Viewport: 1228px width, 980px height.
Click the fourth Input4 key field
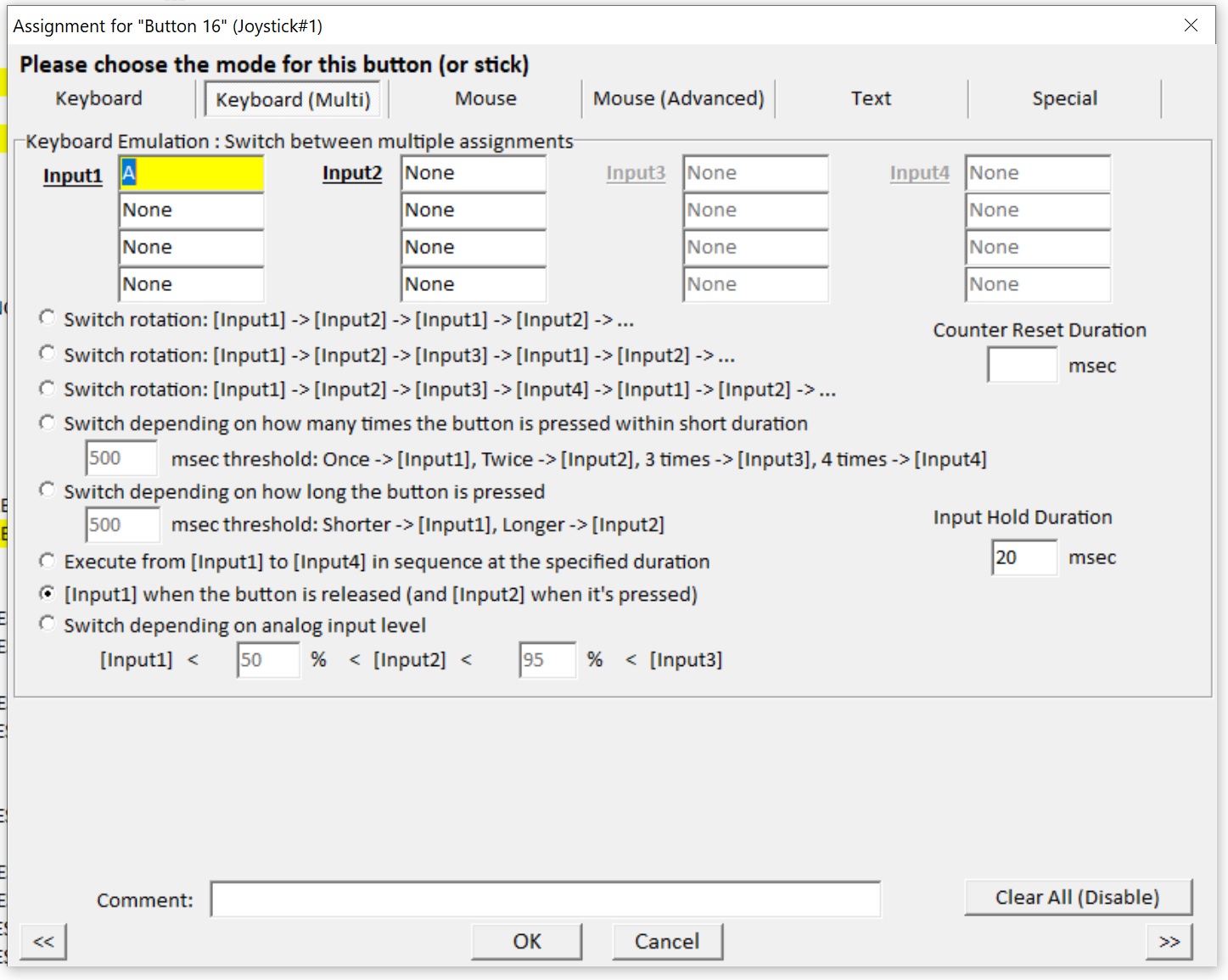1038,284
